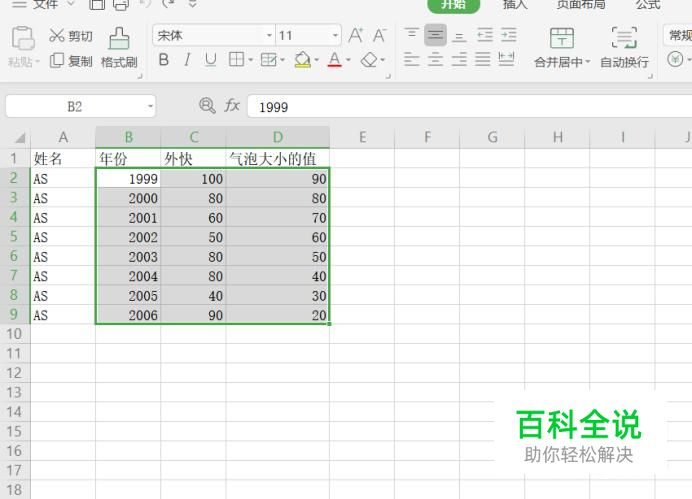The height and width of the screenshot is (499, 692).
Task: Click cell with value 100
Action: (x=193, y=179)
